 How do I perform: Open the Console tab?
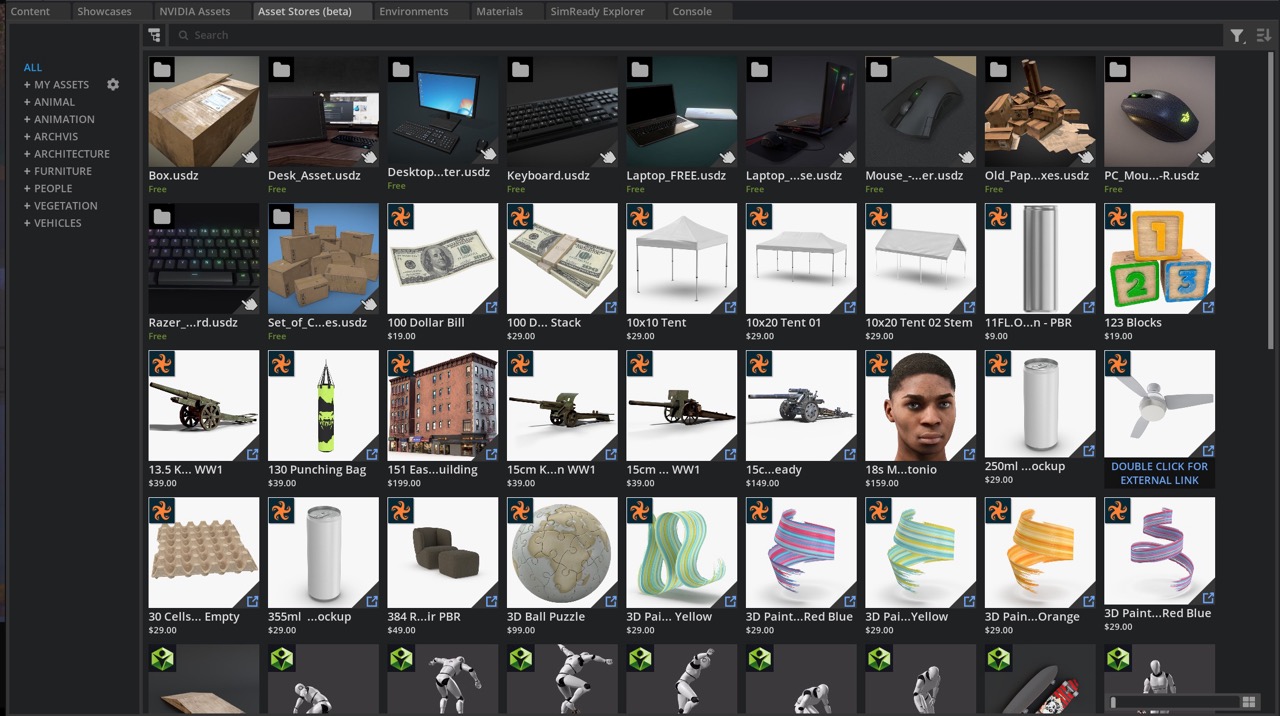coord(692,11)
